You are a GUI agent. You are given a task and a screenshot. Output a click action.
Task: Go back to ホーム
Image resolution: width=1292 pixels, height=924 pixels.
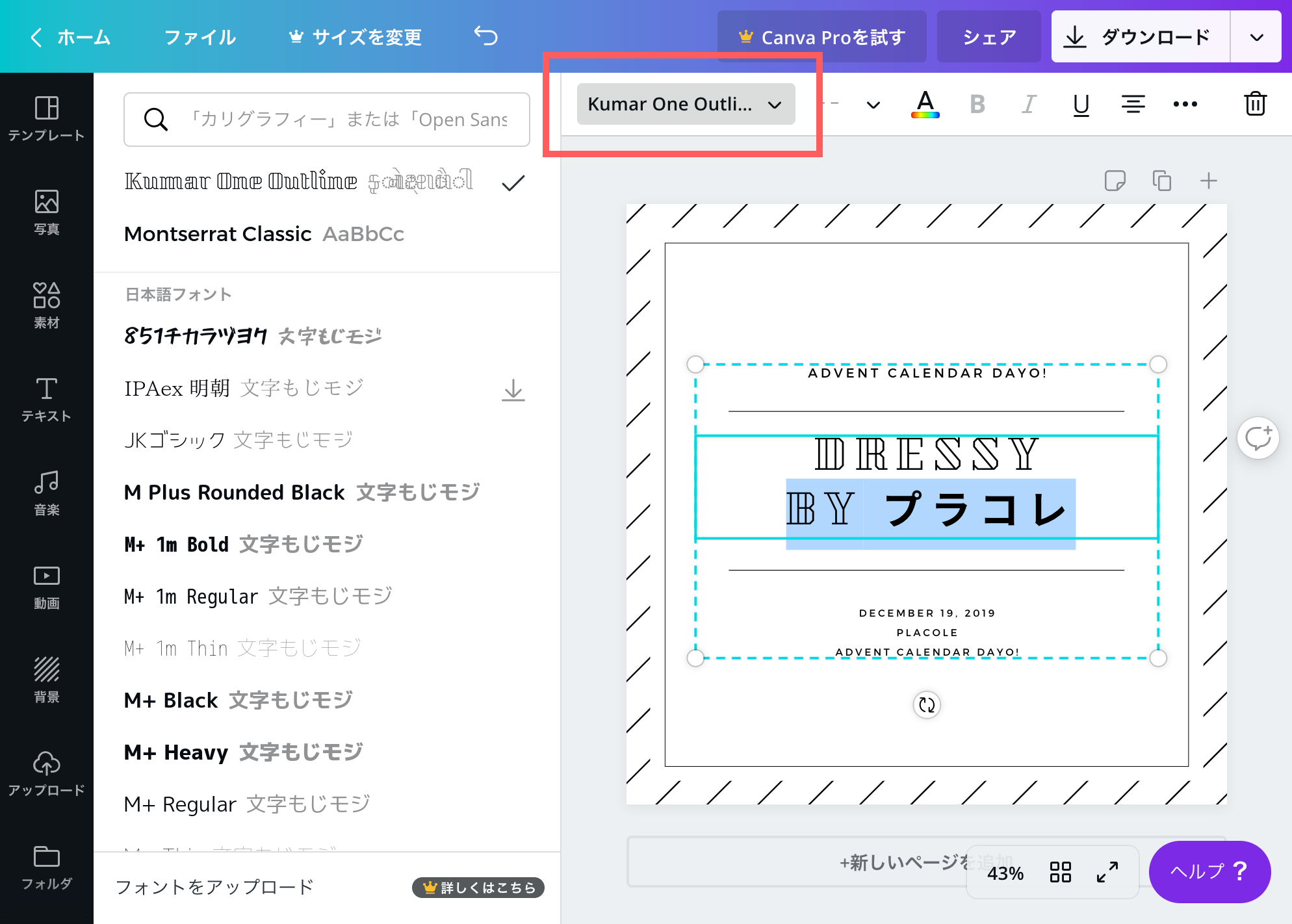71,37
